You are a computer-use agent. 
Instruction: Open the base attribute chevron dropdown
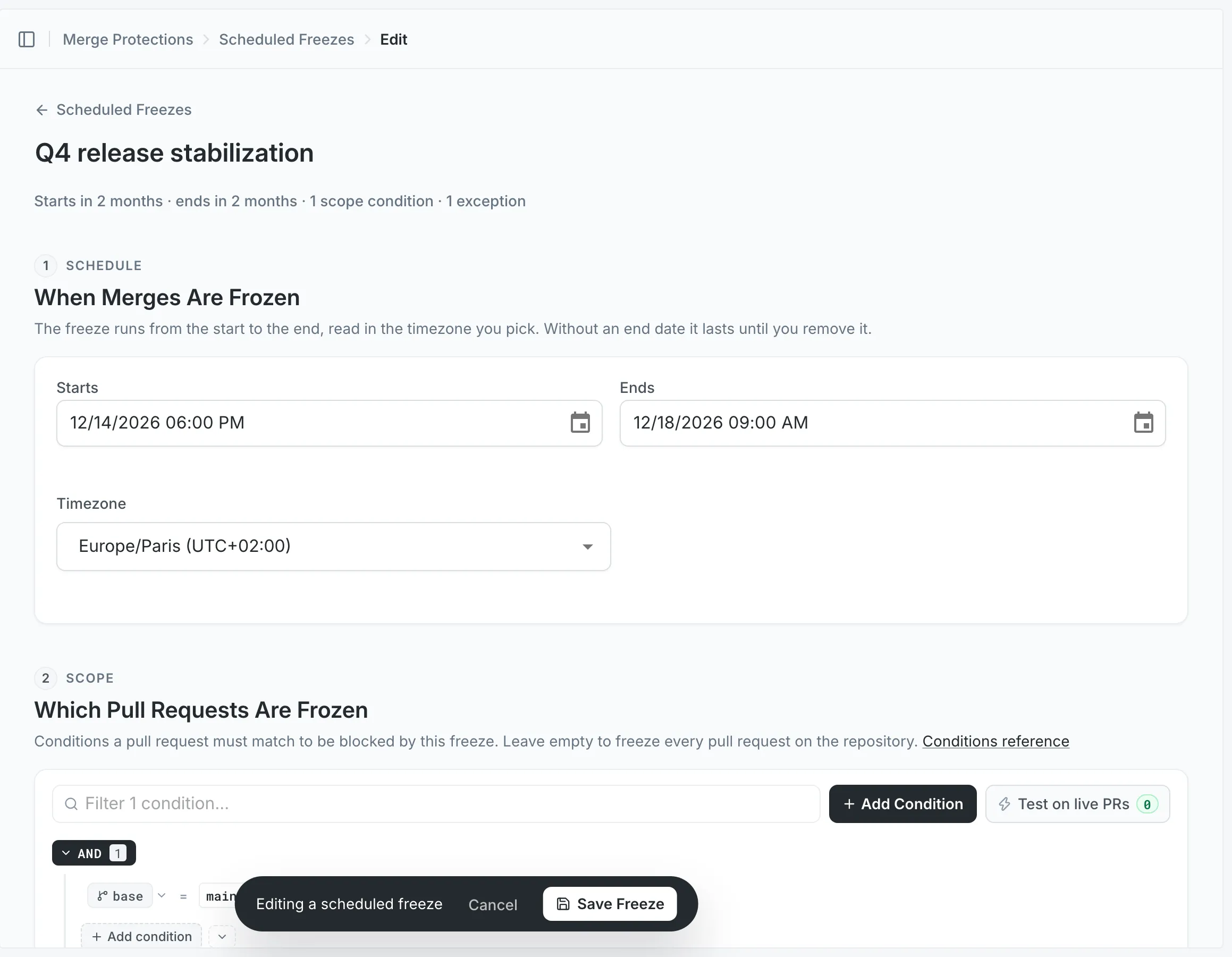coord(162,895)
